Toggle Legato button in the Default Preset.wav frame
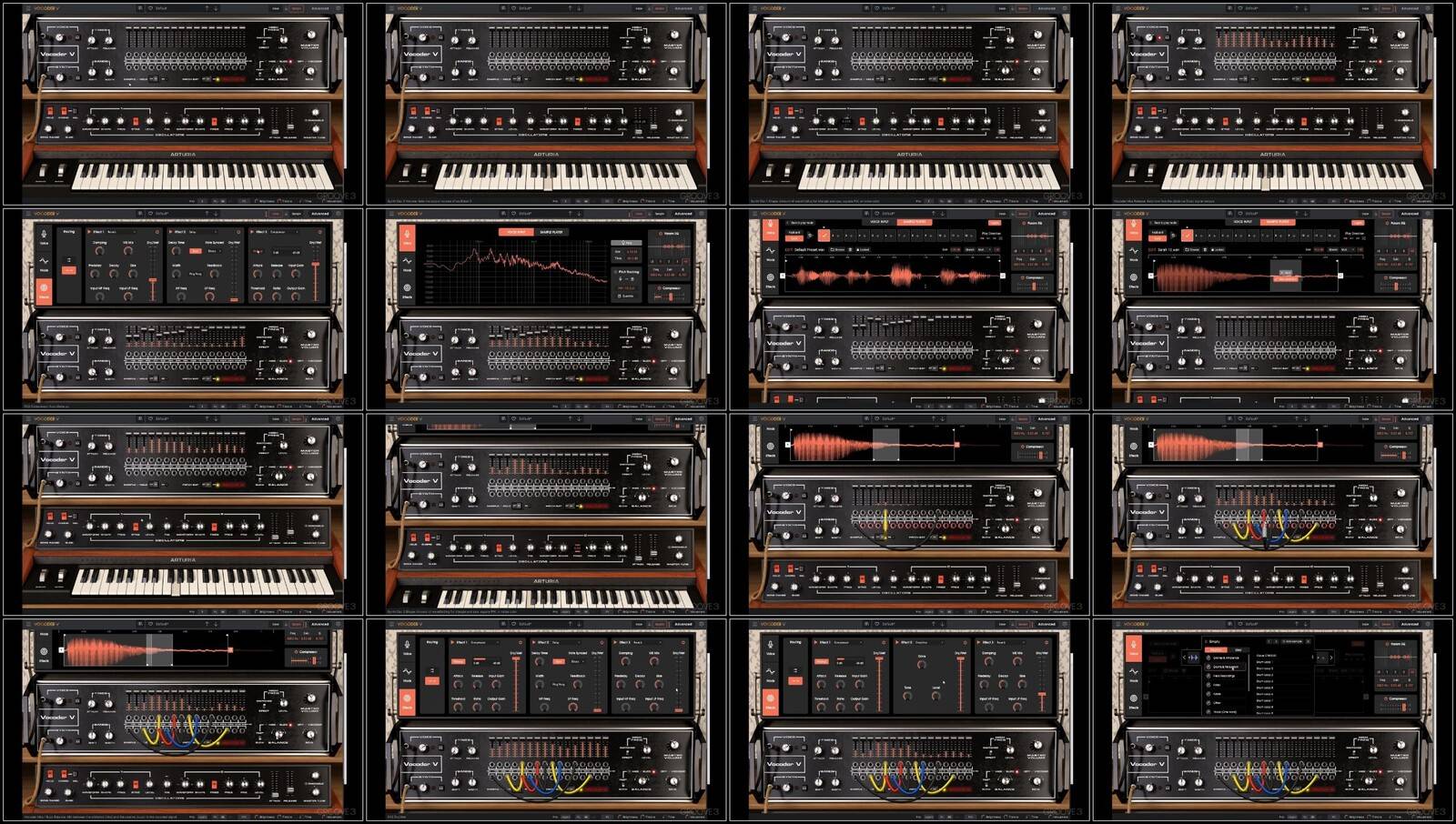 (995, 223)
